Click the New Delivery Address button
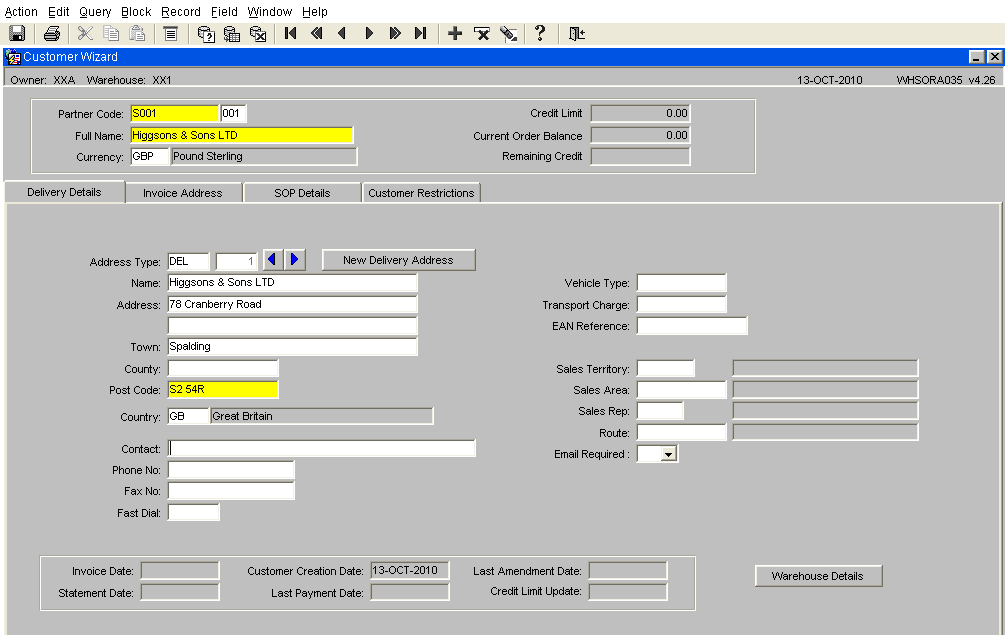 click(x=398, y=260)
